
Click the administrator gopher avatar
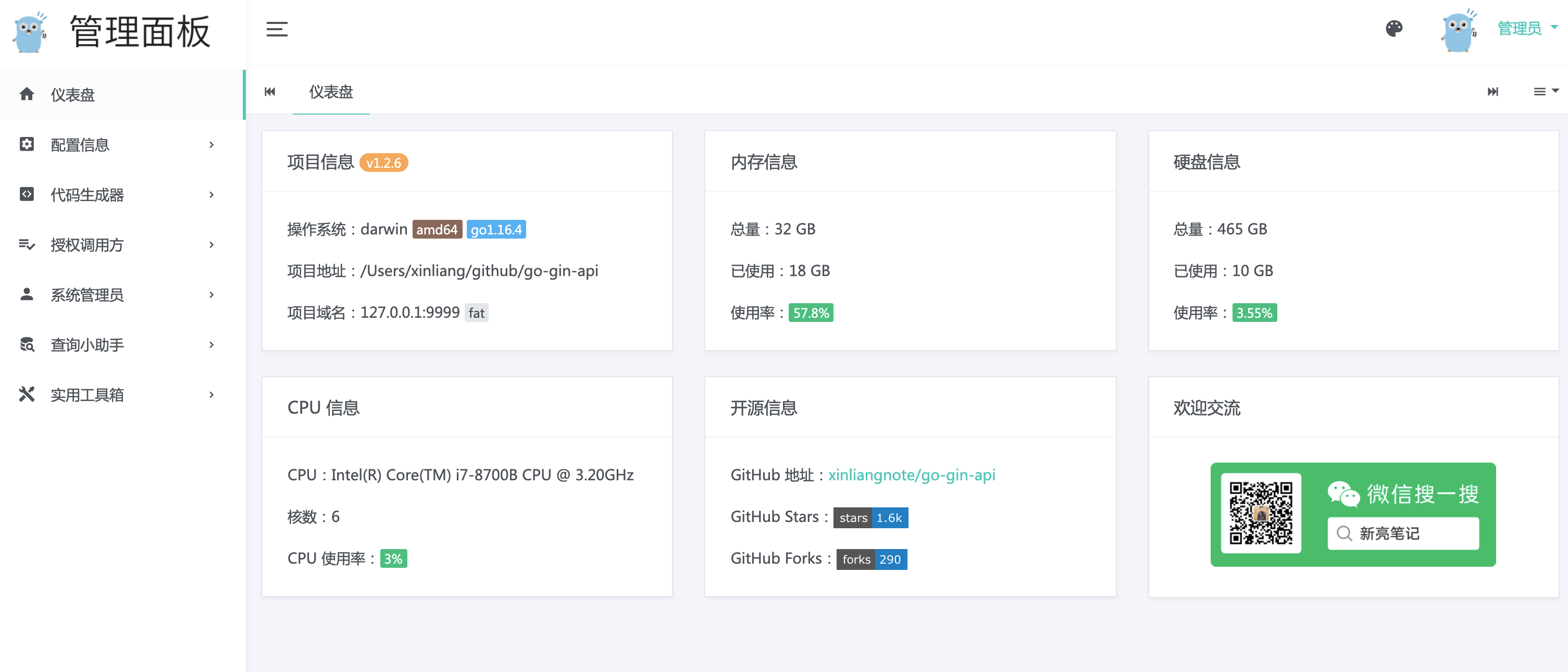point(1459,30)
